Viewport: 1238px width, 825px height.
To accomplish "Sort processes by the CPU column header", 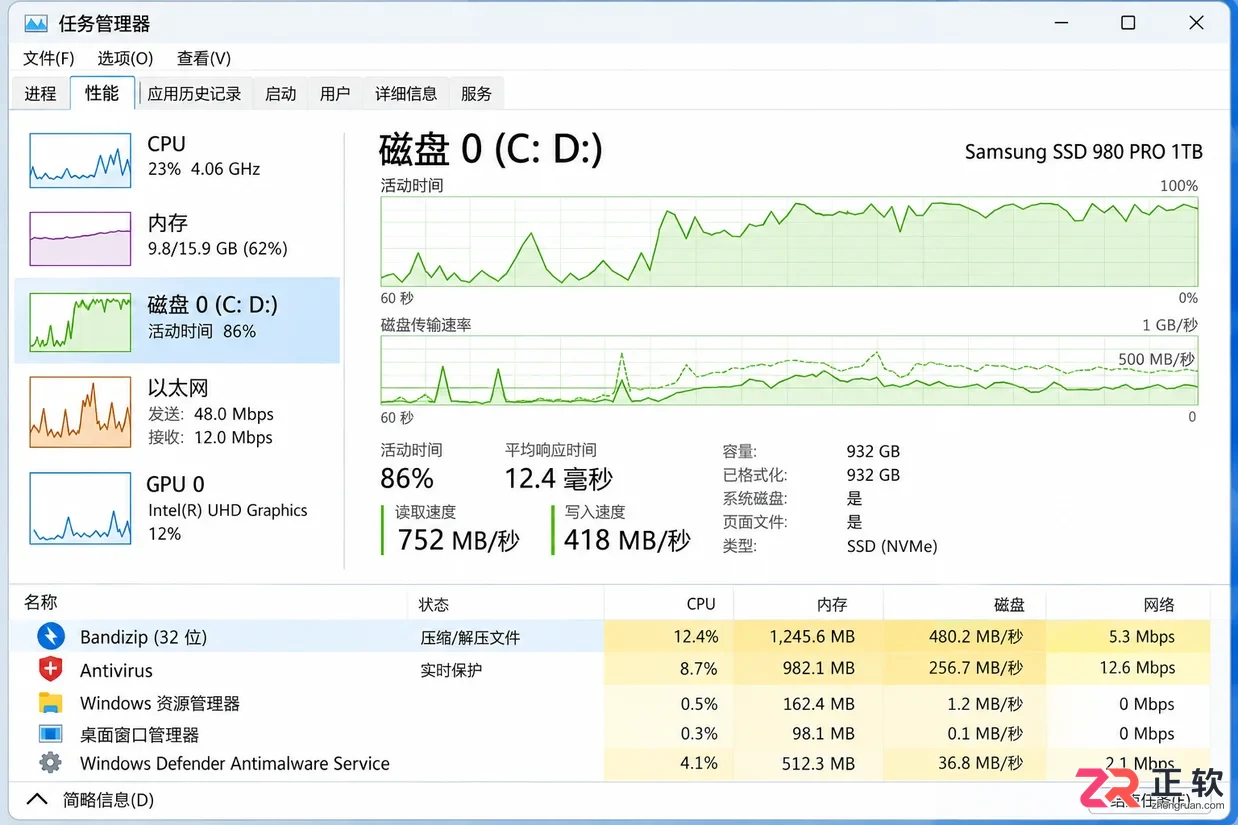I will pos(701,604).
